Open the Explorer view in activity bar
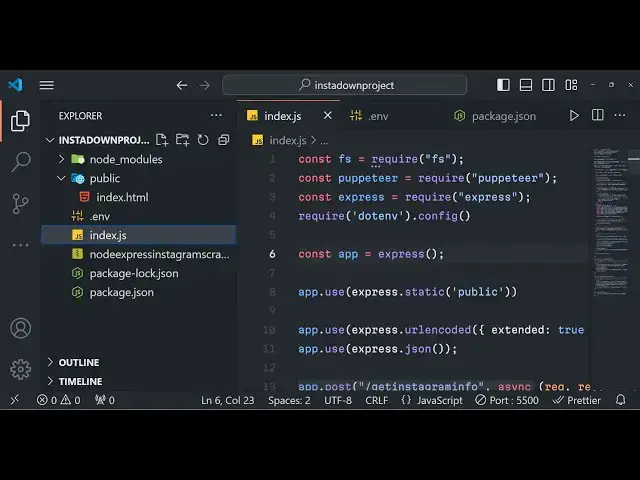This screenshot has height=480, width=640. (20, 121)
